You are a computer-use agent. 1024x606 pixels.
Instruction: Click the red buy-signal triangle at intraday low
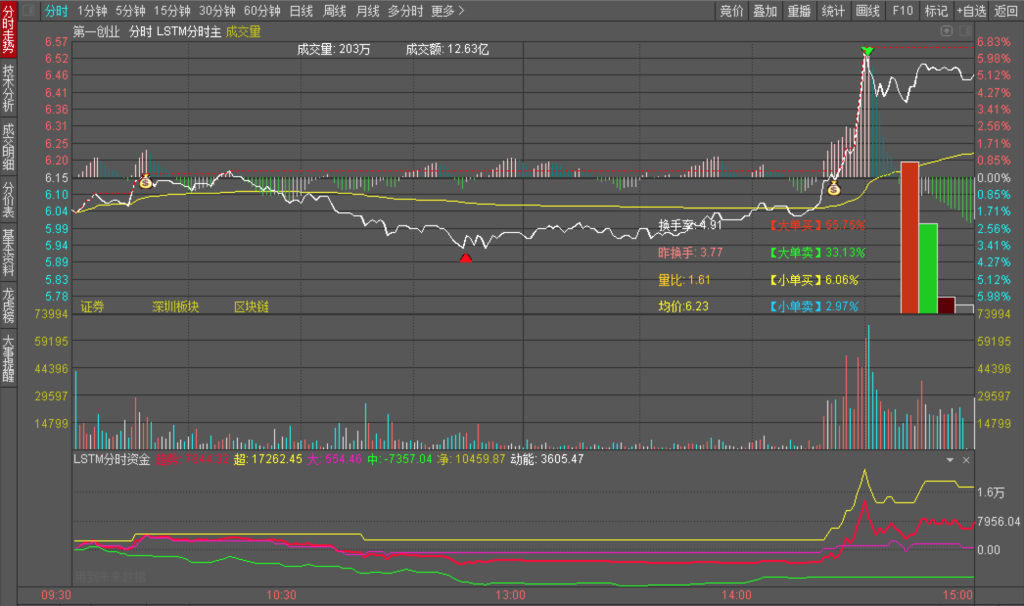[465, 258]
